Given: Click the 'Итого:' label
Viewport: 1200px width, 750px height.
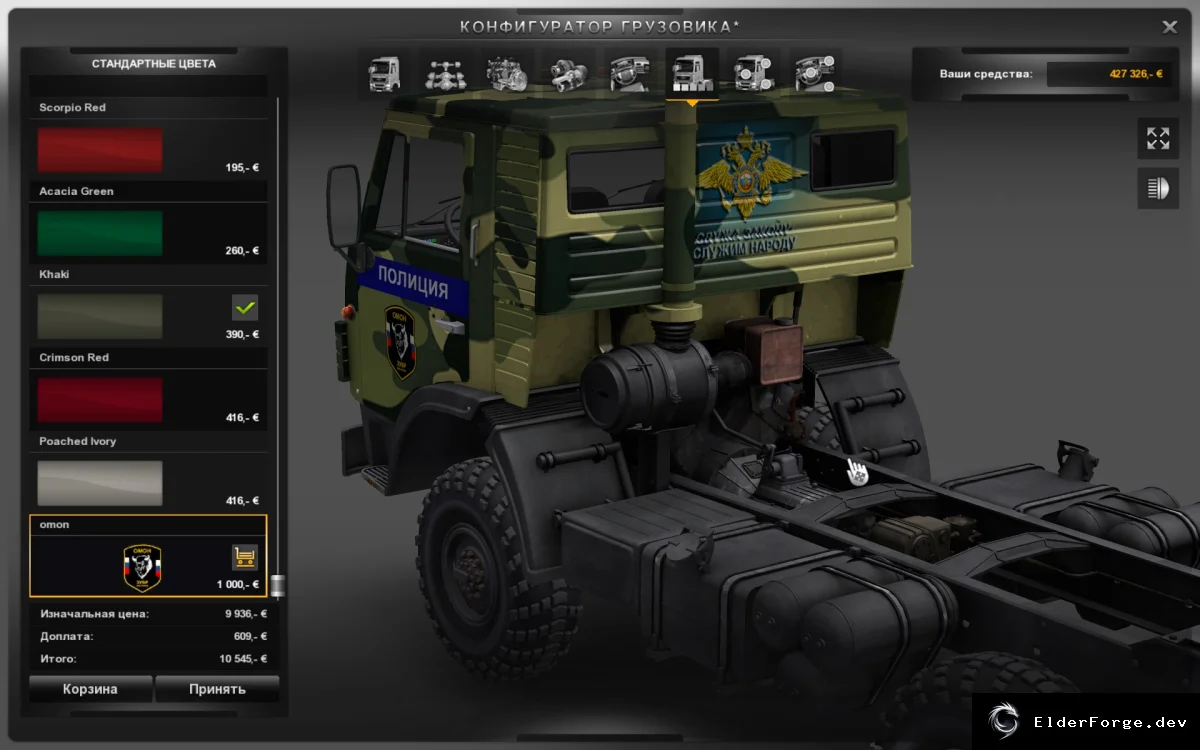Looking at the screenshot, I should click(x=58, y=659).
